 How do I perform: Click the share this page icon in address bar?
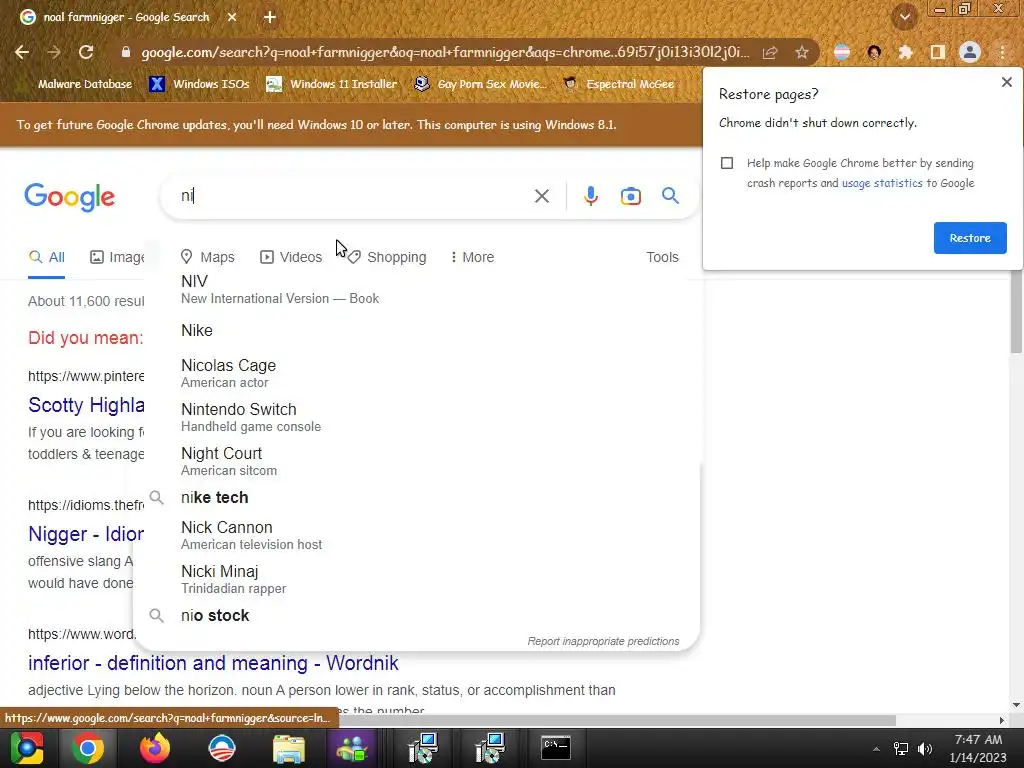coord(770,52)
